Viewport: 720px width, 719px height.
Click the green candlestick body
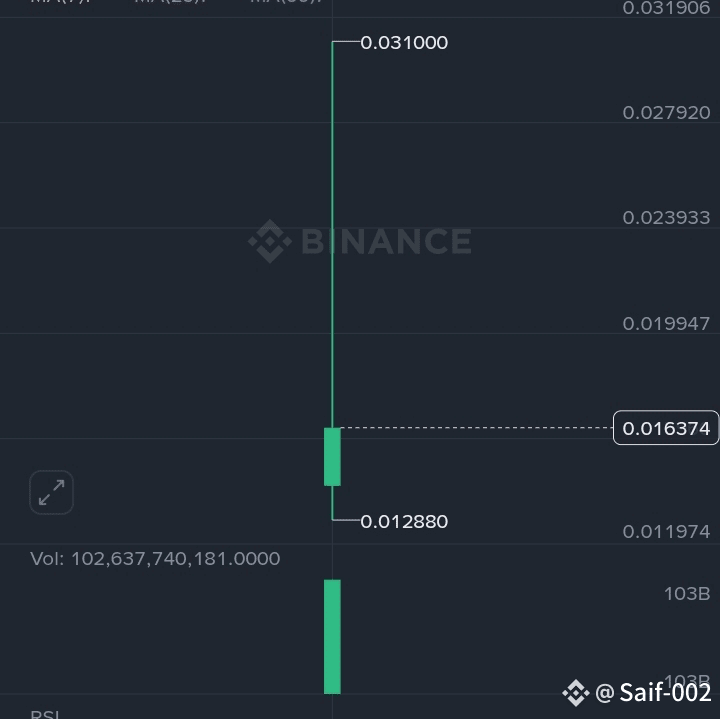point(332,457)
